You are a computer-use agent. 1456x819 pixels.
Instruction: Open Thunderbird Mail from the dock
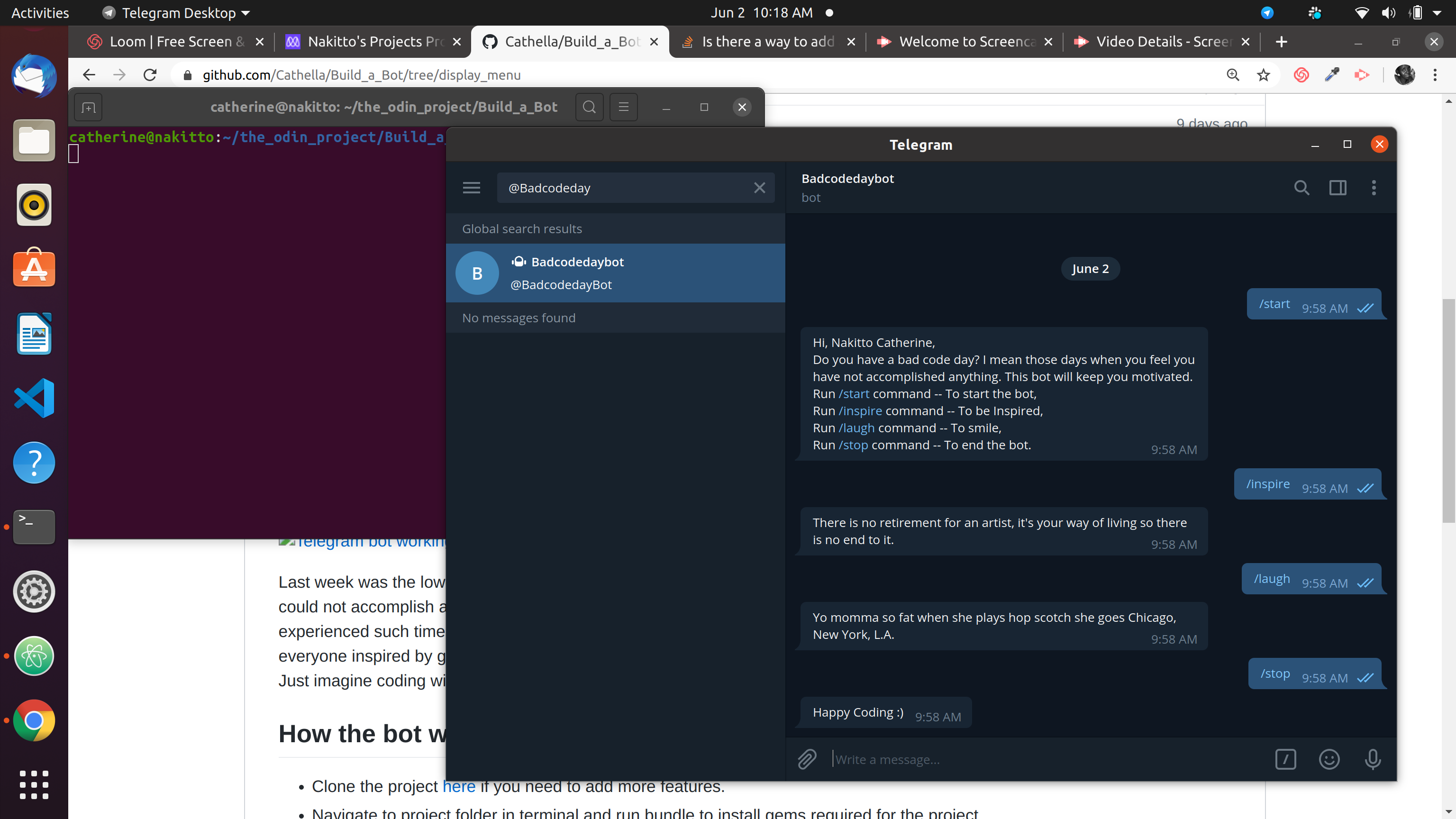34,76
